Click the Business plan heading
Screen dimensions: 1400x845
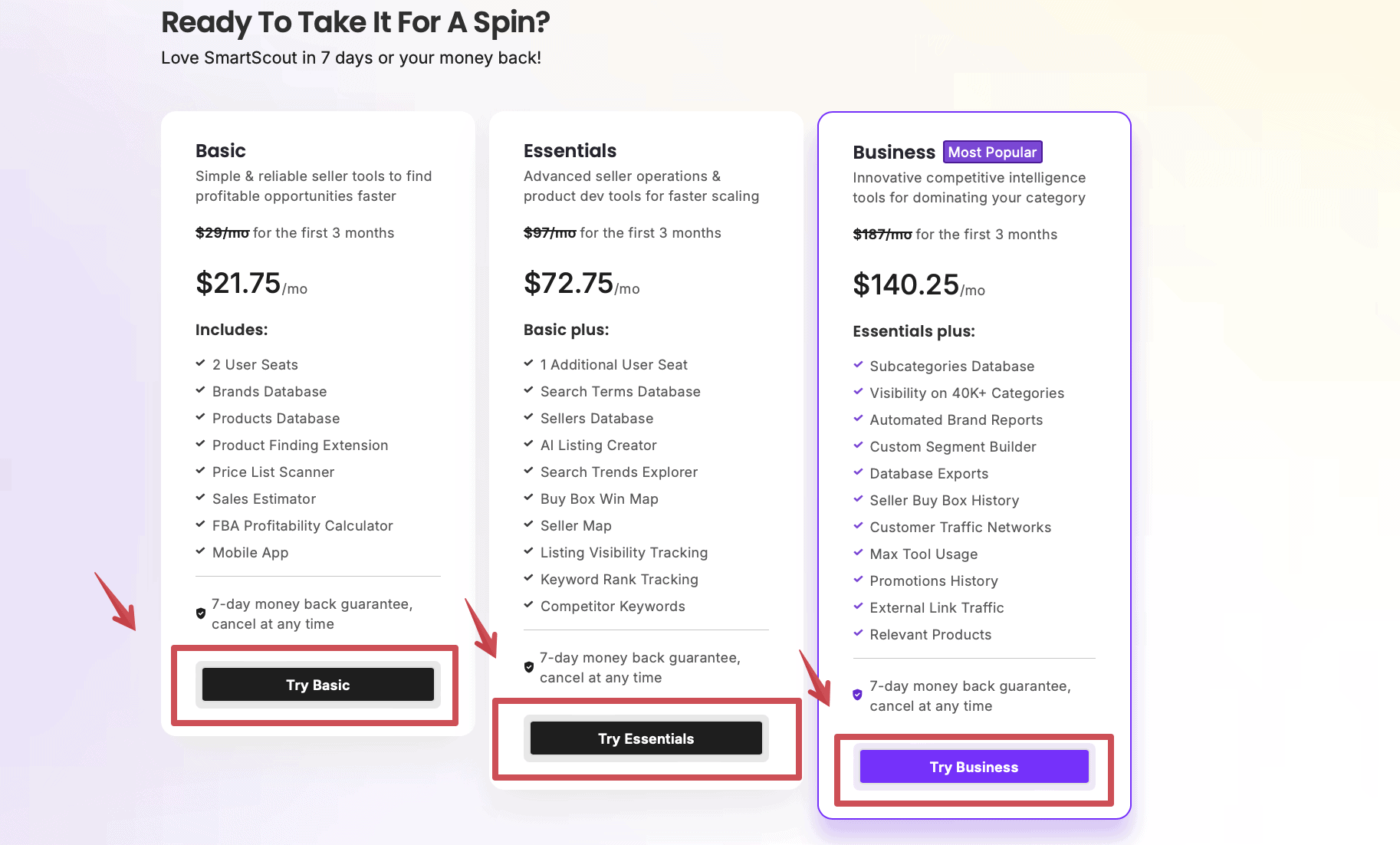(x=894, y=152)
